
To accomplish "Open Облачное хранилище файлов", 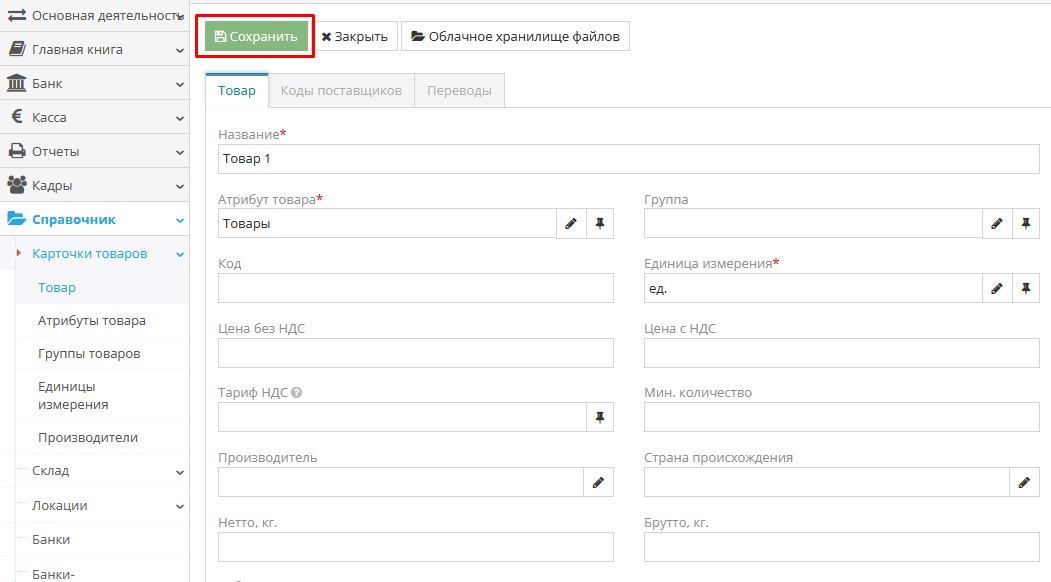I will [515, 37].
